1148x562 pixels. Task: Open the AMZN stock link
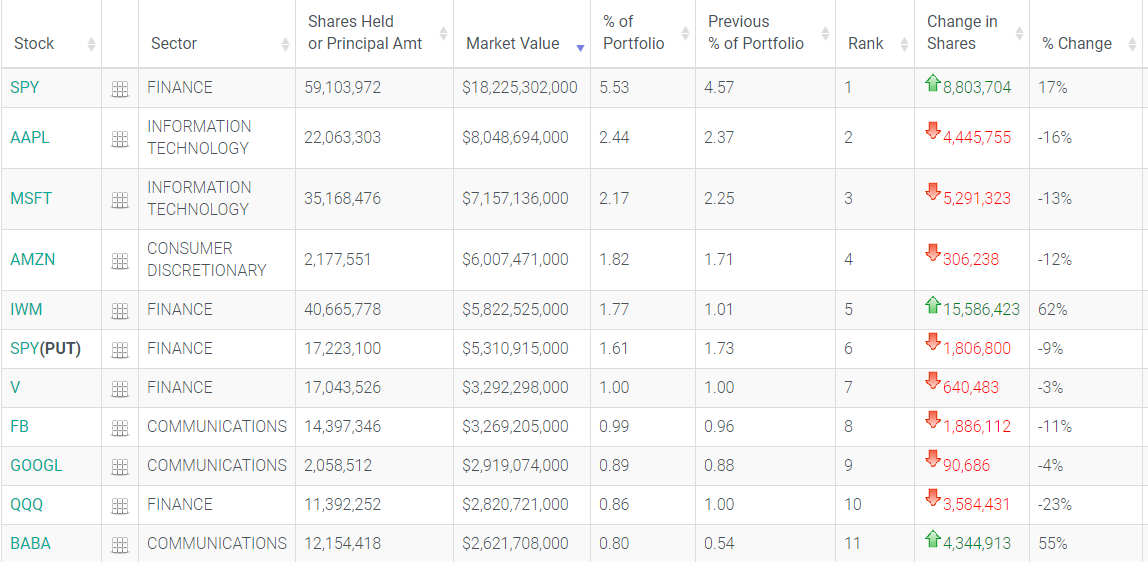point(33,259)
